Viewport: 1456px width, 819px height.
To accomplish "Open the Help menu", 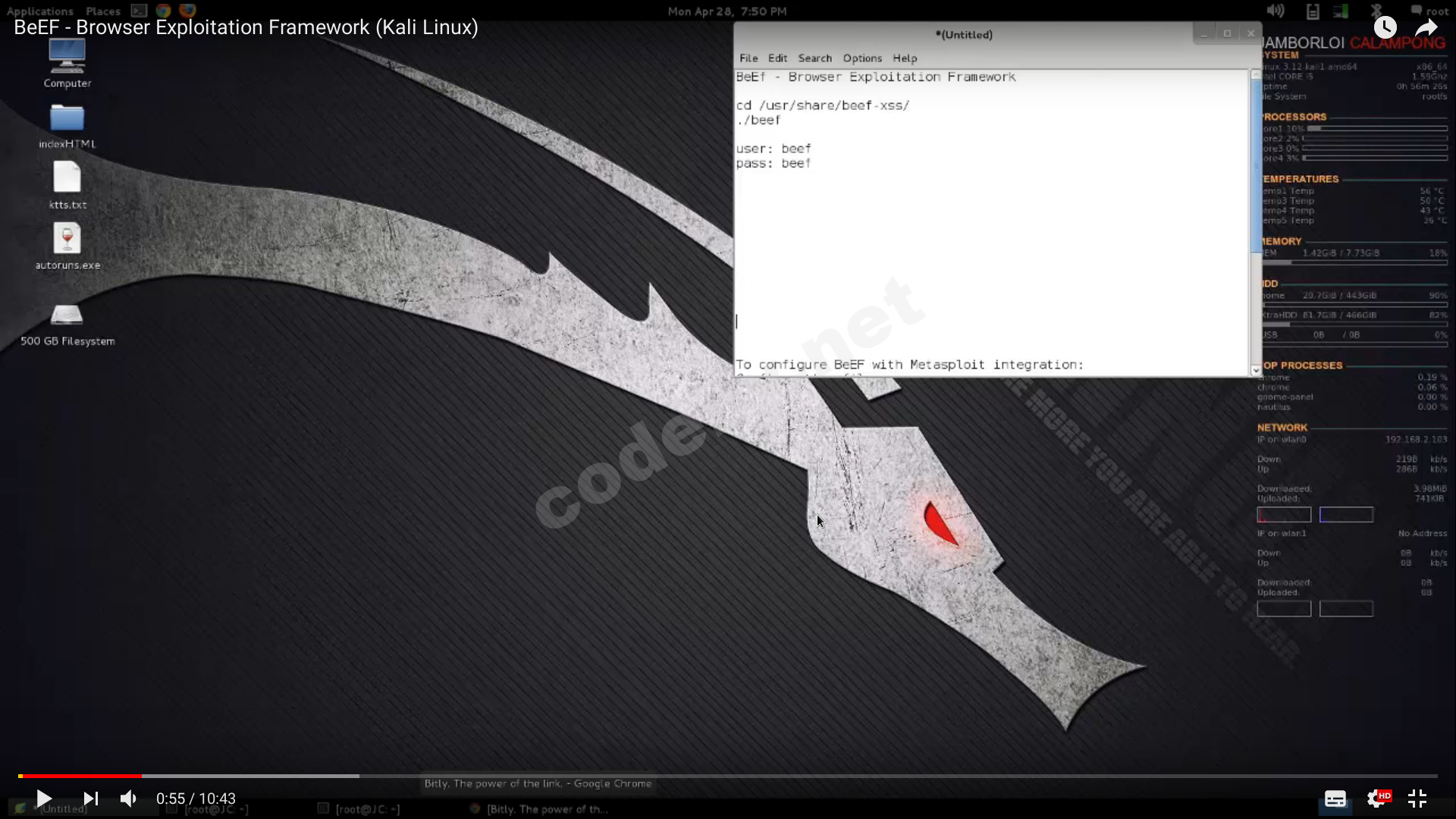I will pyautogui.click(x=905, y=58).
